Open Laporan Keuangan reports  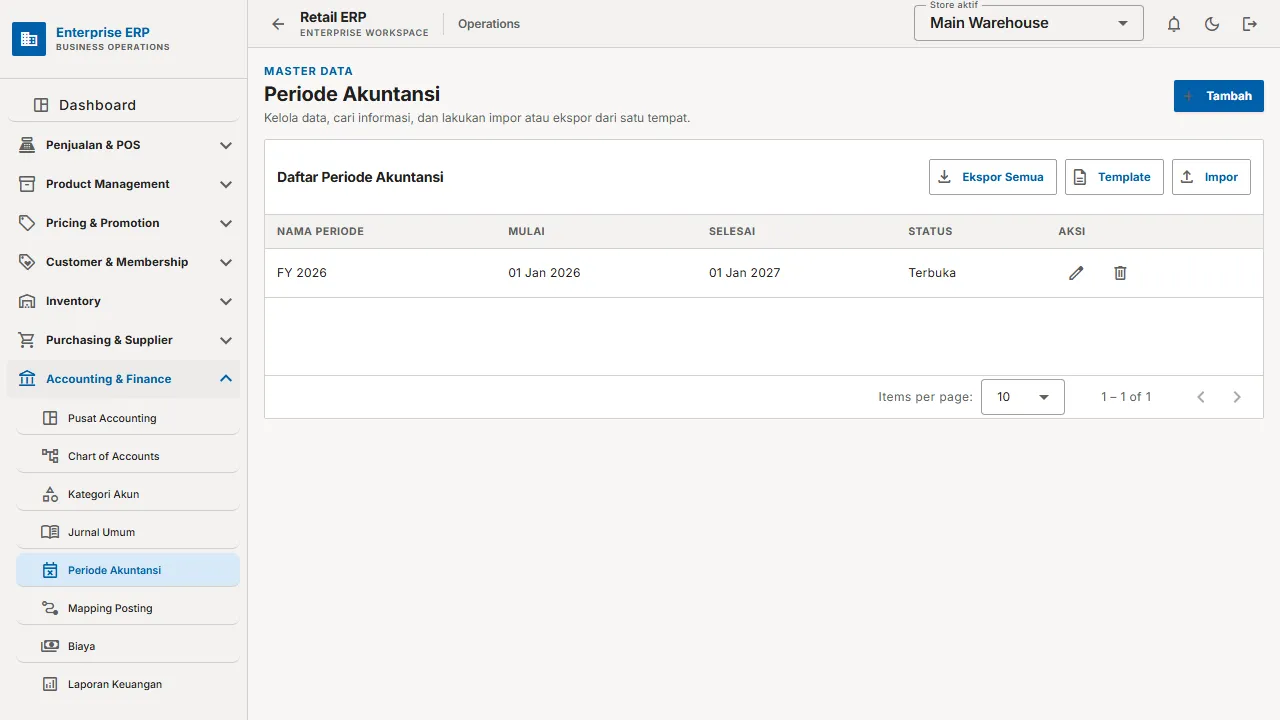coord(128,684)
